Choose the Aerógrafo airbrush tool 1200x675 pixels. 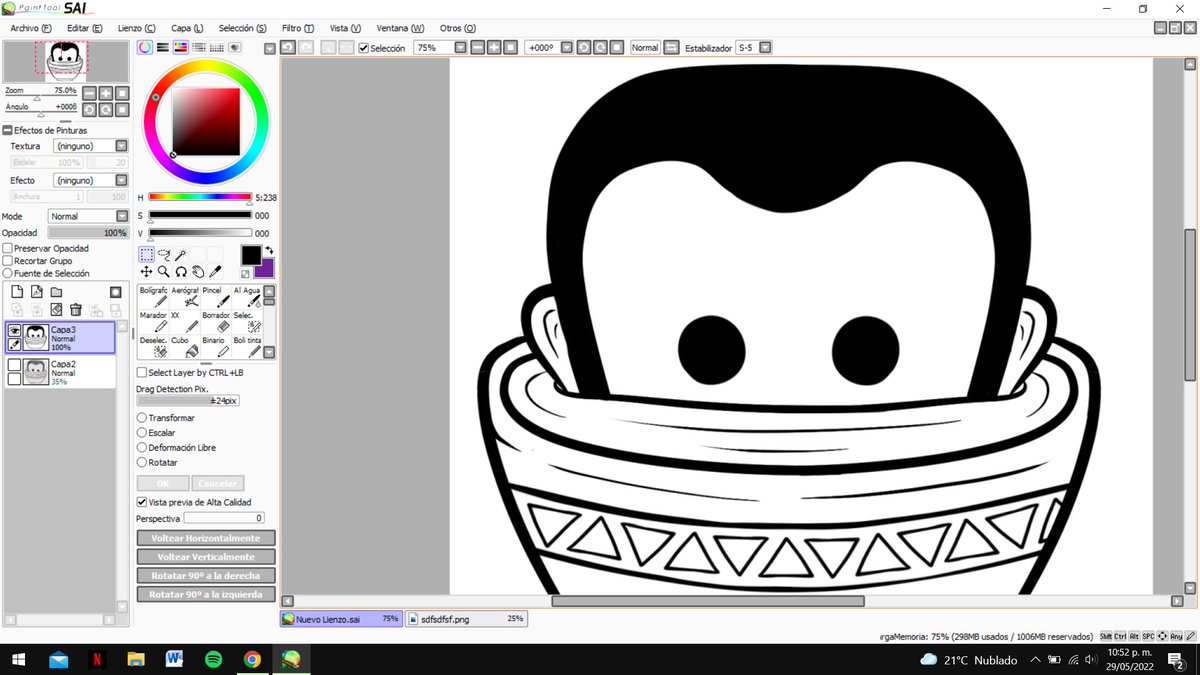pos(184,296)
